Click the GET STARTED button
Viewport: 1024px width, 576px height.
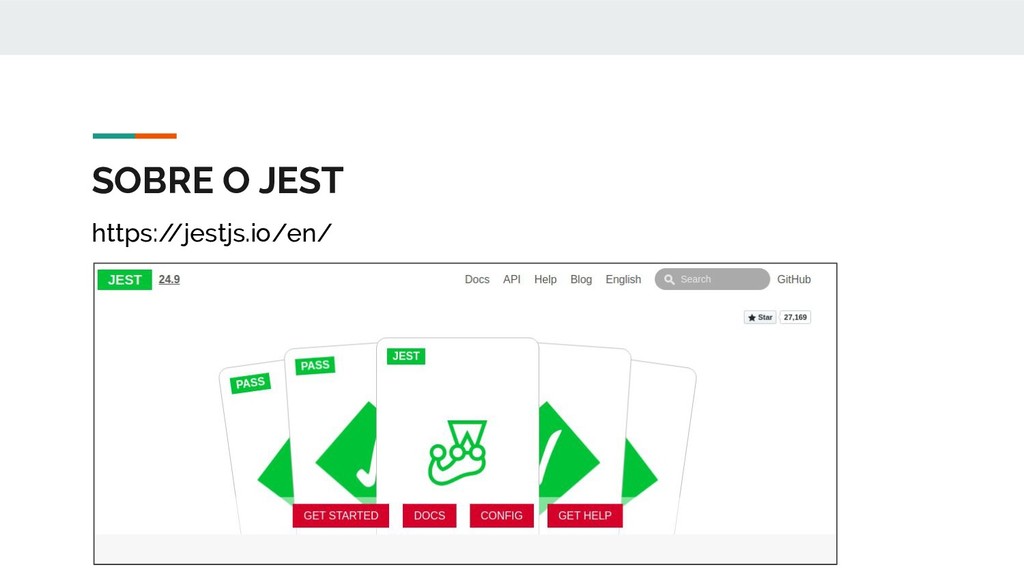click(x=341, y=515)
